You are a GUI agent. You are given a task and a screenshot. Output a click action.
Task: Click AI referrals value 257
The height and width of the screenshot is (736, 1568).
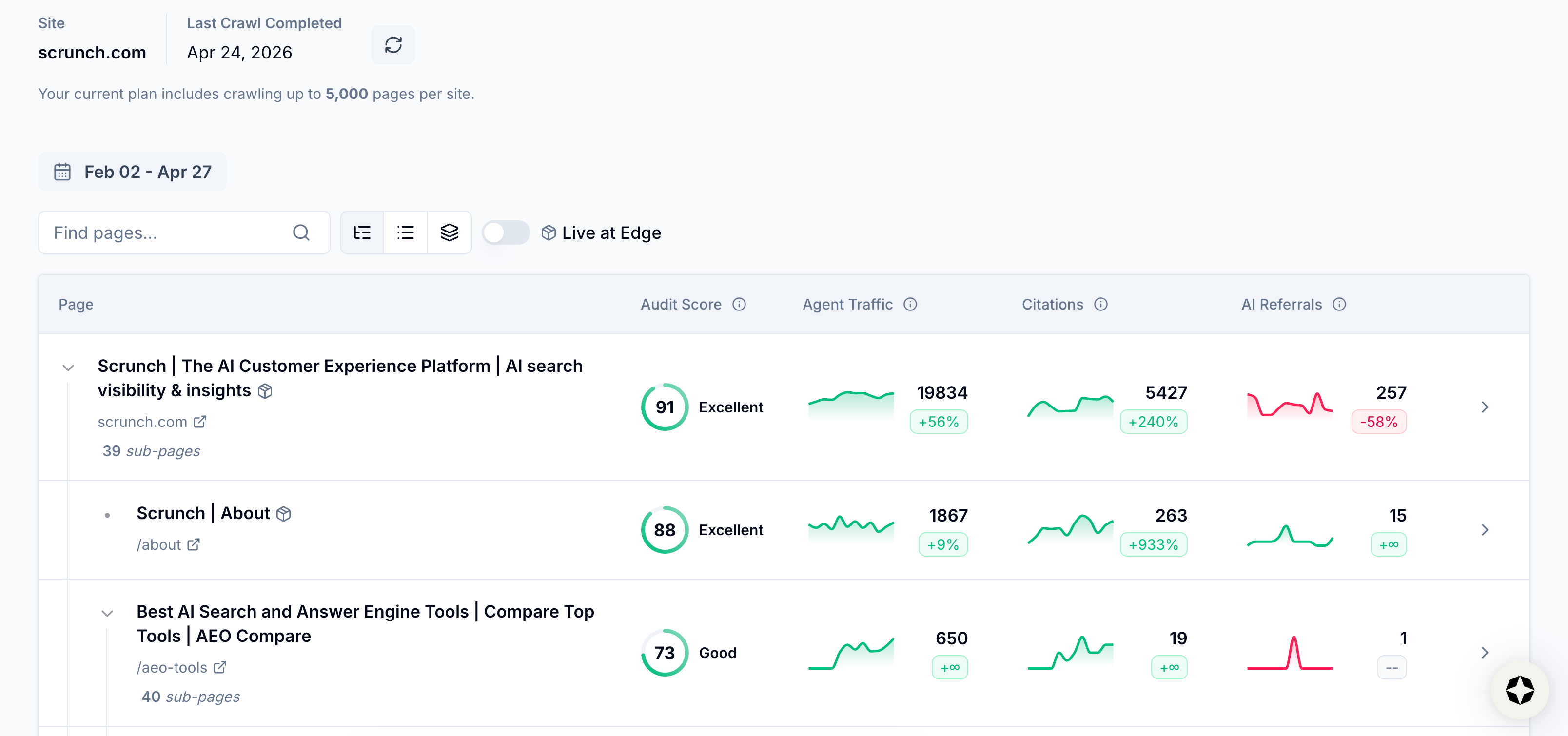[1391, 392]
